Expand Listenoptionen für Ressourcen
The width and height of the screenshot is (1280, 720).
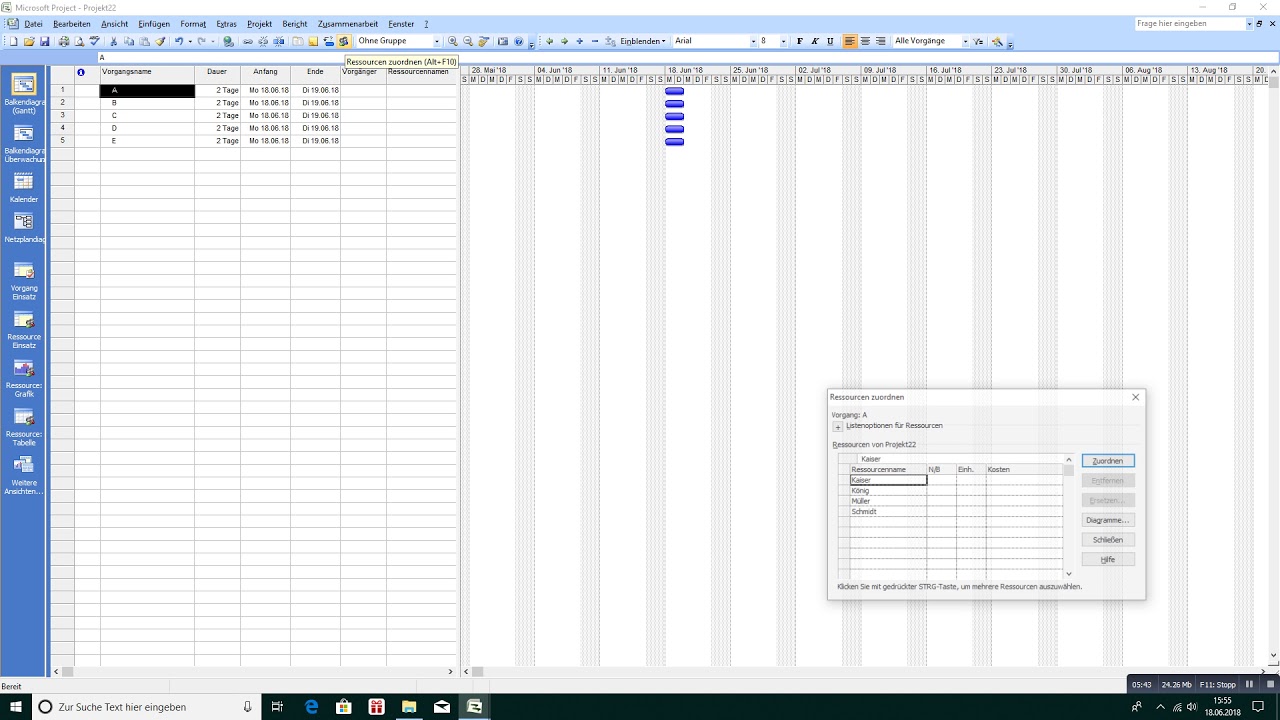(838, 427)
